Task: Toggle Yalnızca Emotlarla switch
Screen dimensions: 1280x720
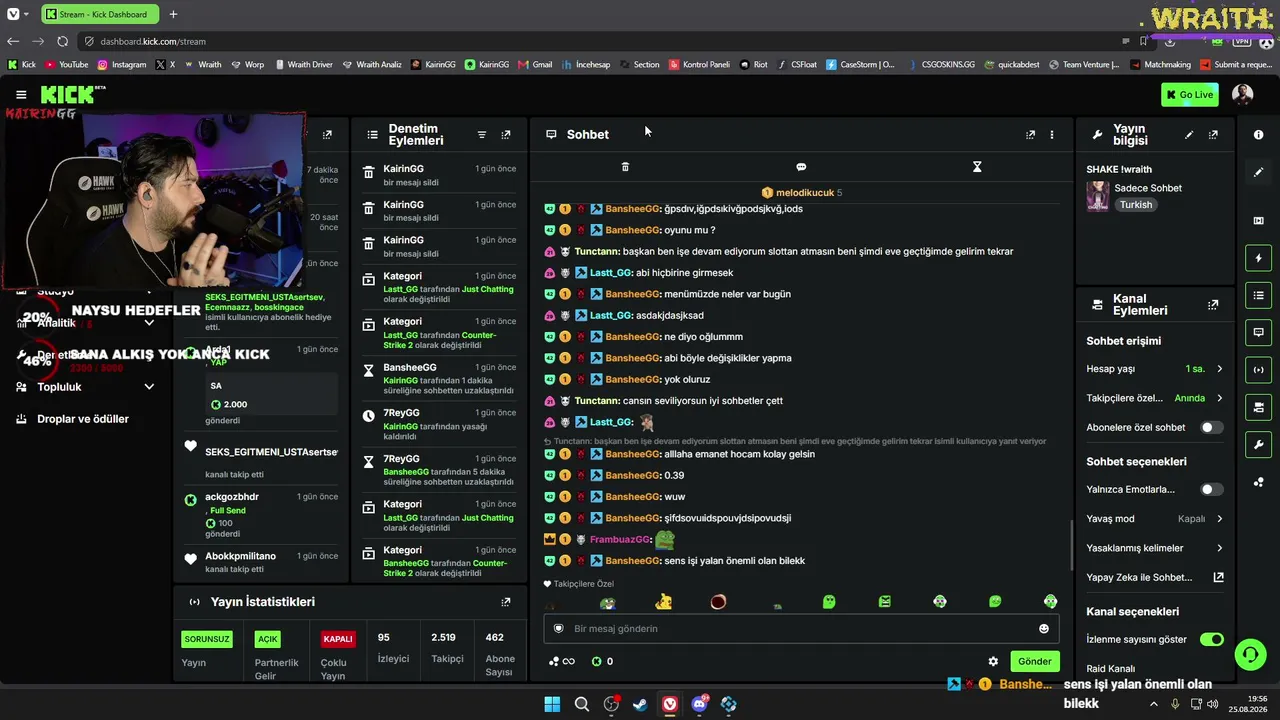Action: (x=1211, y=489)
